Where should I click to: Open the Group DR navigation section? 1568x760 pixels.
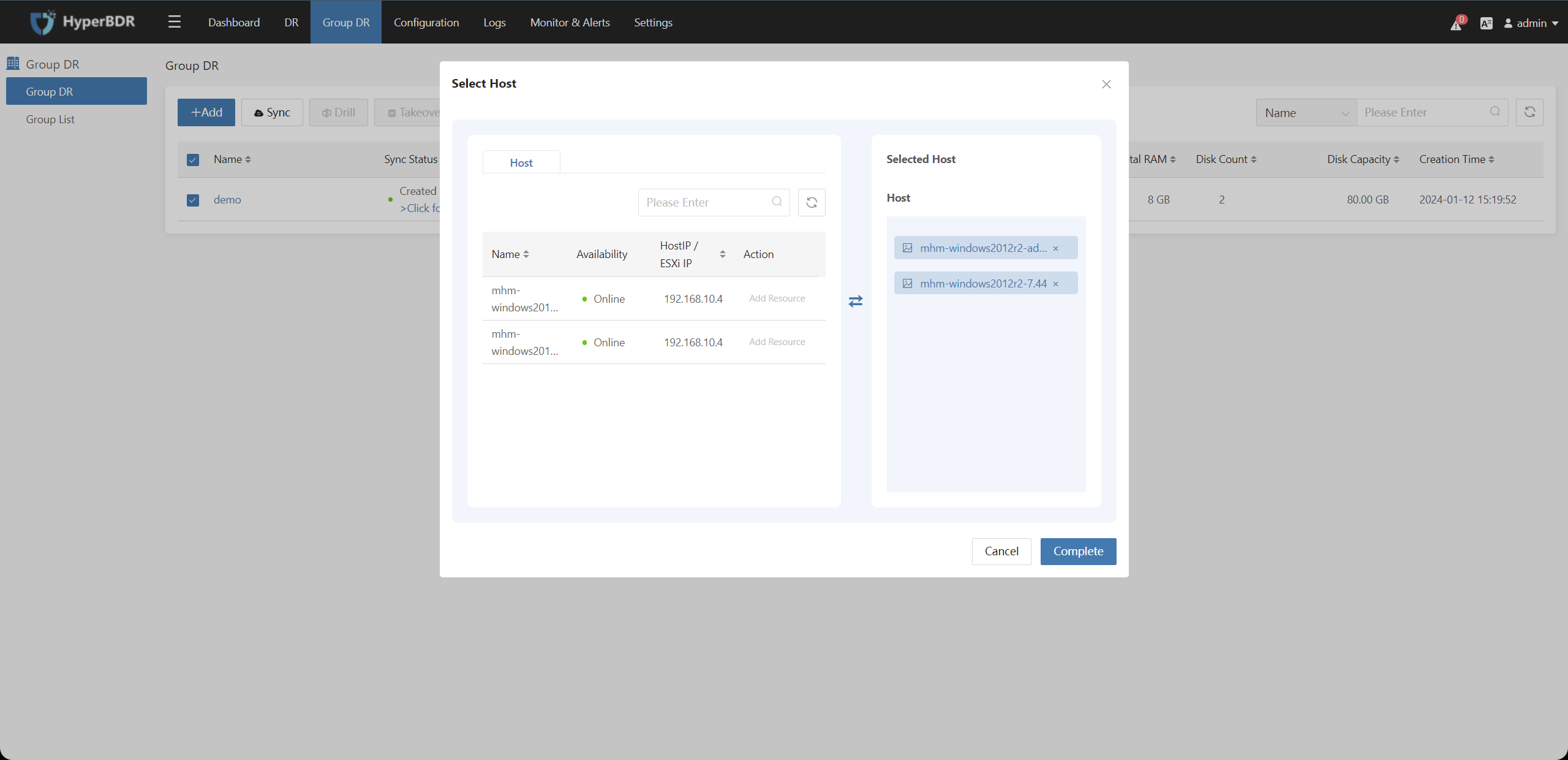click(52, 63)
